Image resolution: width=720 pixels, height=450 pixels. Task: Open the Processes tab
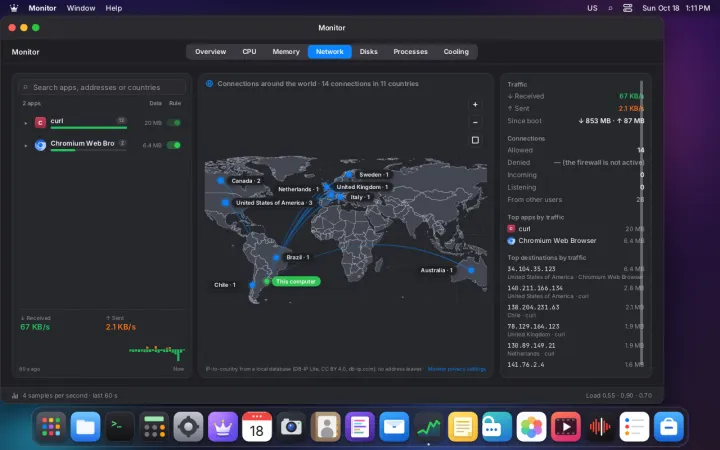(410, 52)
